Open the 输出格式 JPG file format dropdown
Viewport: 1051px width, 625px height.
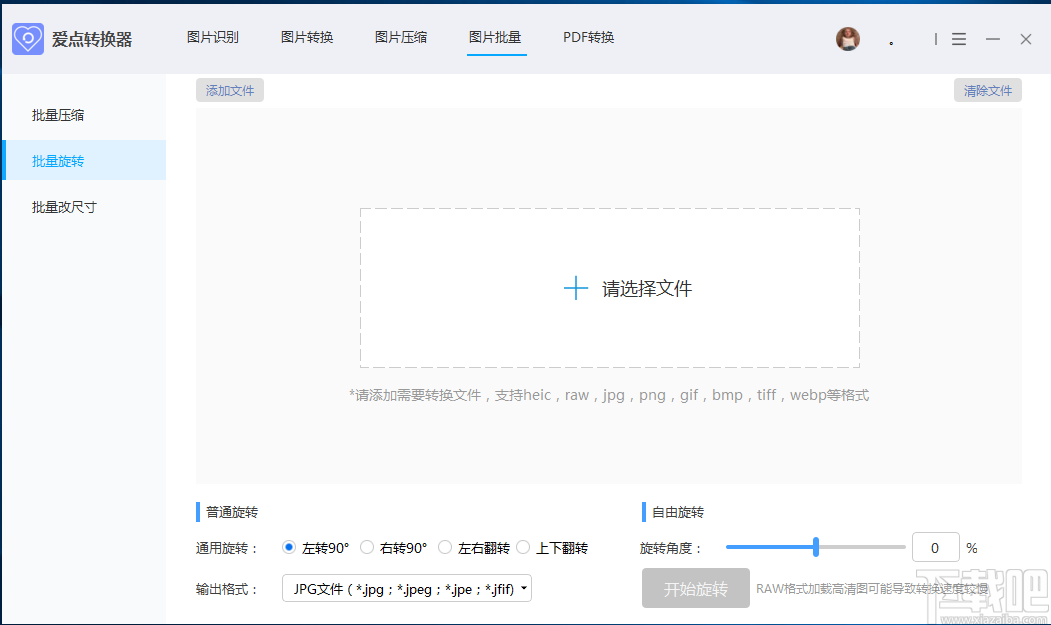[x=405, y=588]
